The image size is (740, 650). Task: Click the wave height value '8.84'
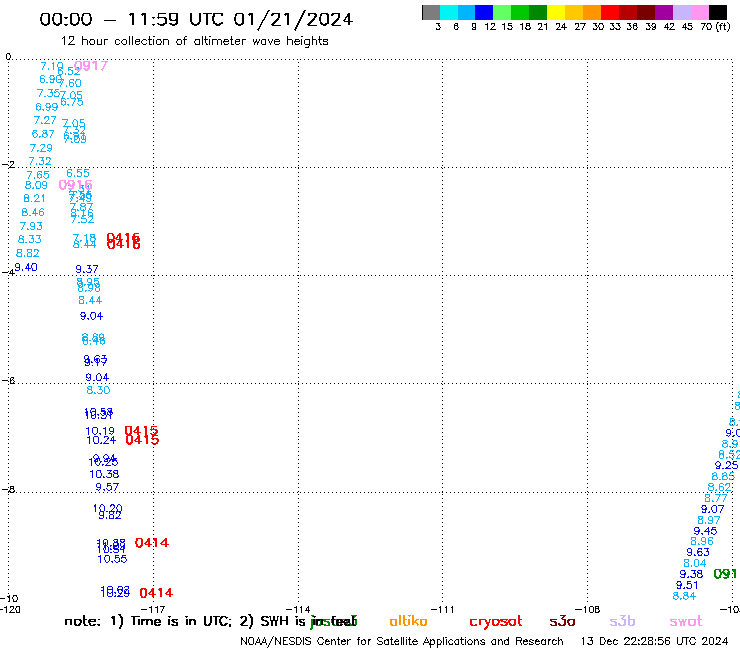684,596
